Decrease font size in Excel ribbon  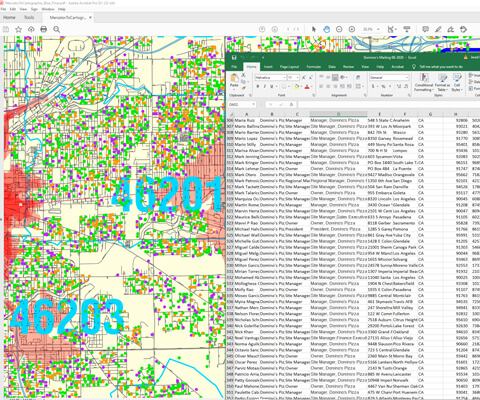[x=310, y=77]
